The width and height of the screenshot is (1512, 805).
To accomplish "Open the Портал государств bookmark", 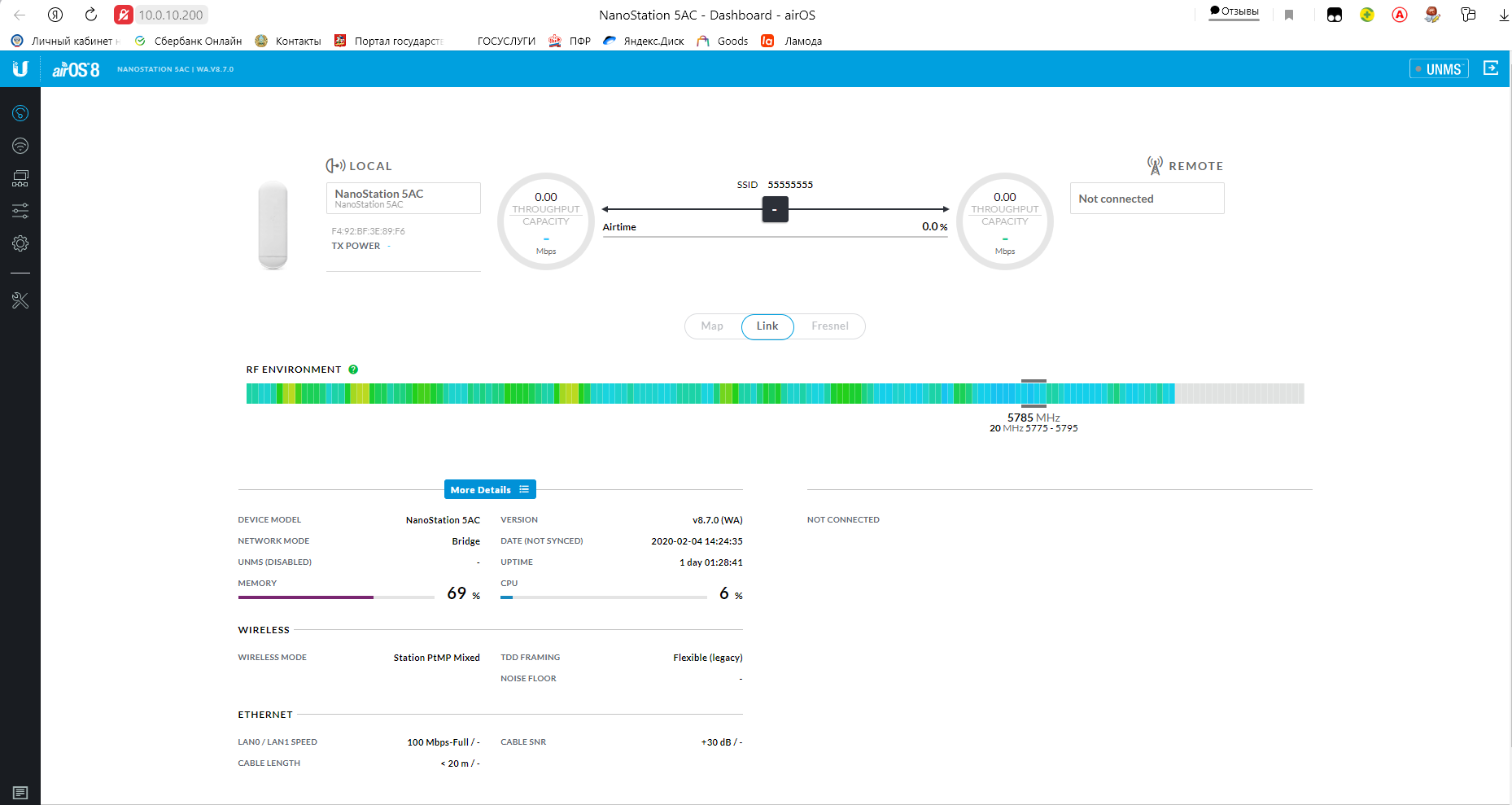I will pyautogui.click(x=389, y=41).
